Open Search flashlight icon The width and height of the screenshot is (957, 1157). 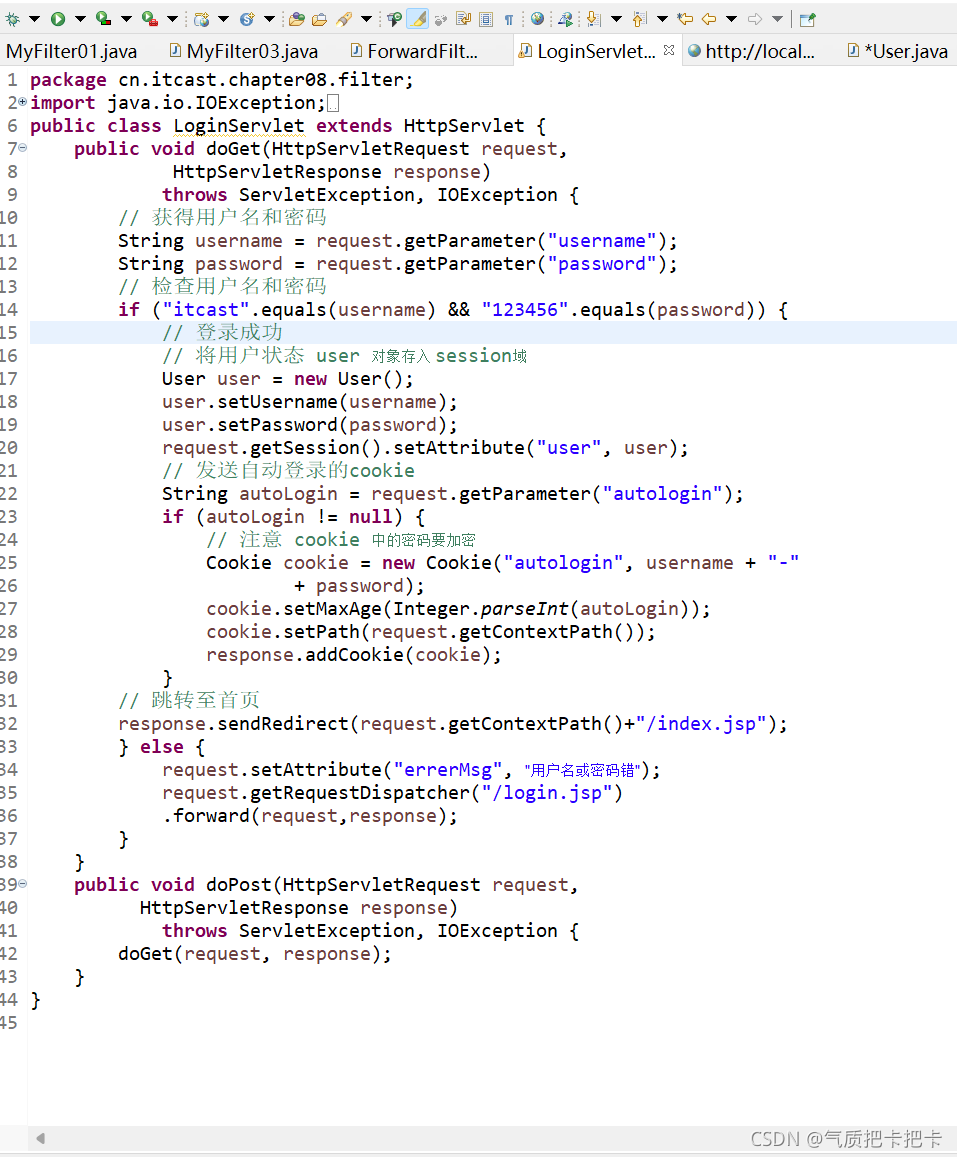point(344,19)
